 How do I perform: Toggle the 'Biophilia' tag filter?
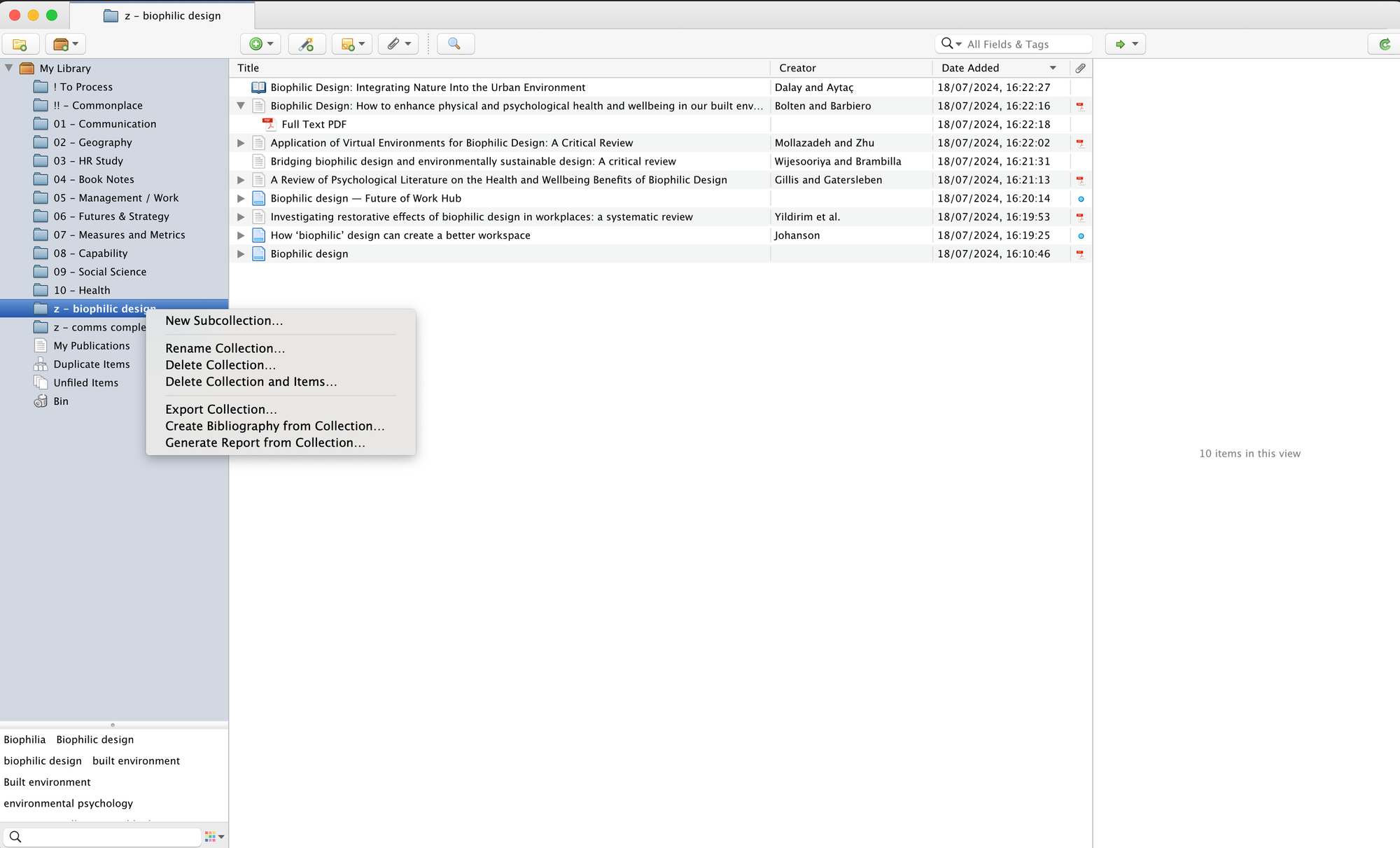pos(25,739)
